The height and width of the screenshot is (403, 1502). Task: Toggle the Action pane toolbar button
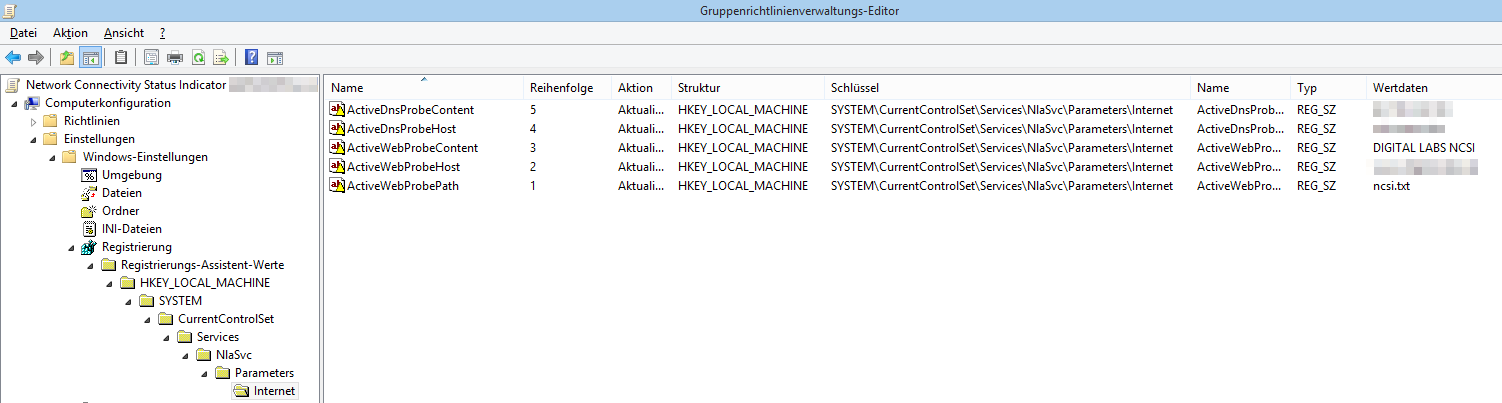coord(275,57)
